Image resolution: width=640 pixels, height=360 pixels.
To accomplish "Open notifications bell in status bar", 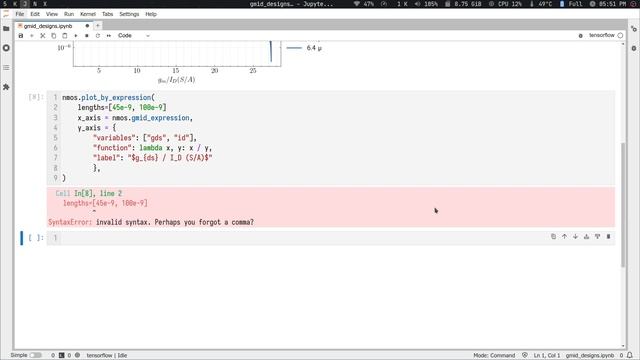I will 630,355.
